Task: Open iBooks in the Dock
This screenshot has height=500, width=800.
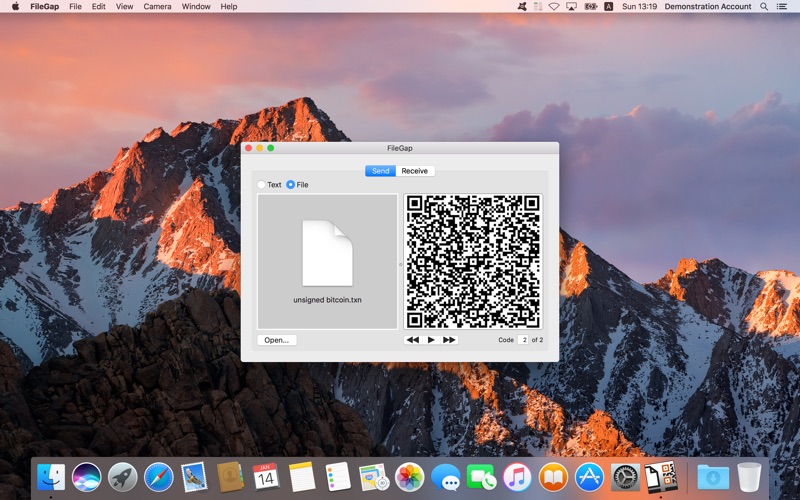Action: 553,477
